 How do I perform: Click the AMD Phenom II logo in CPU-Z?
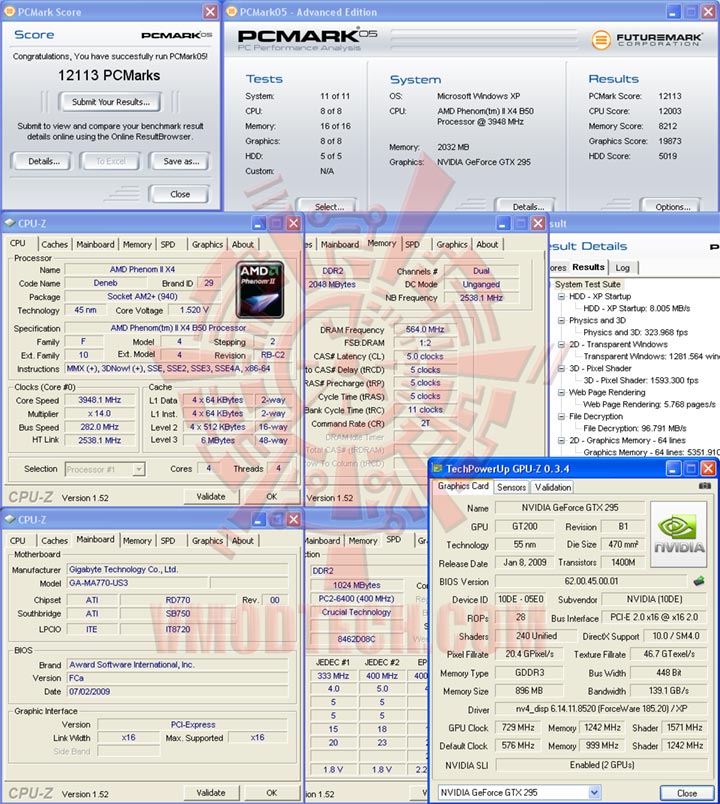[259, 290]
